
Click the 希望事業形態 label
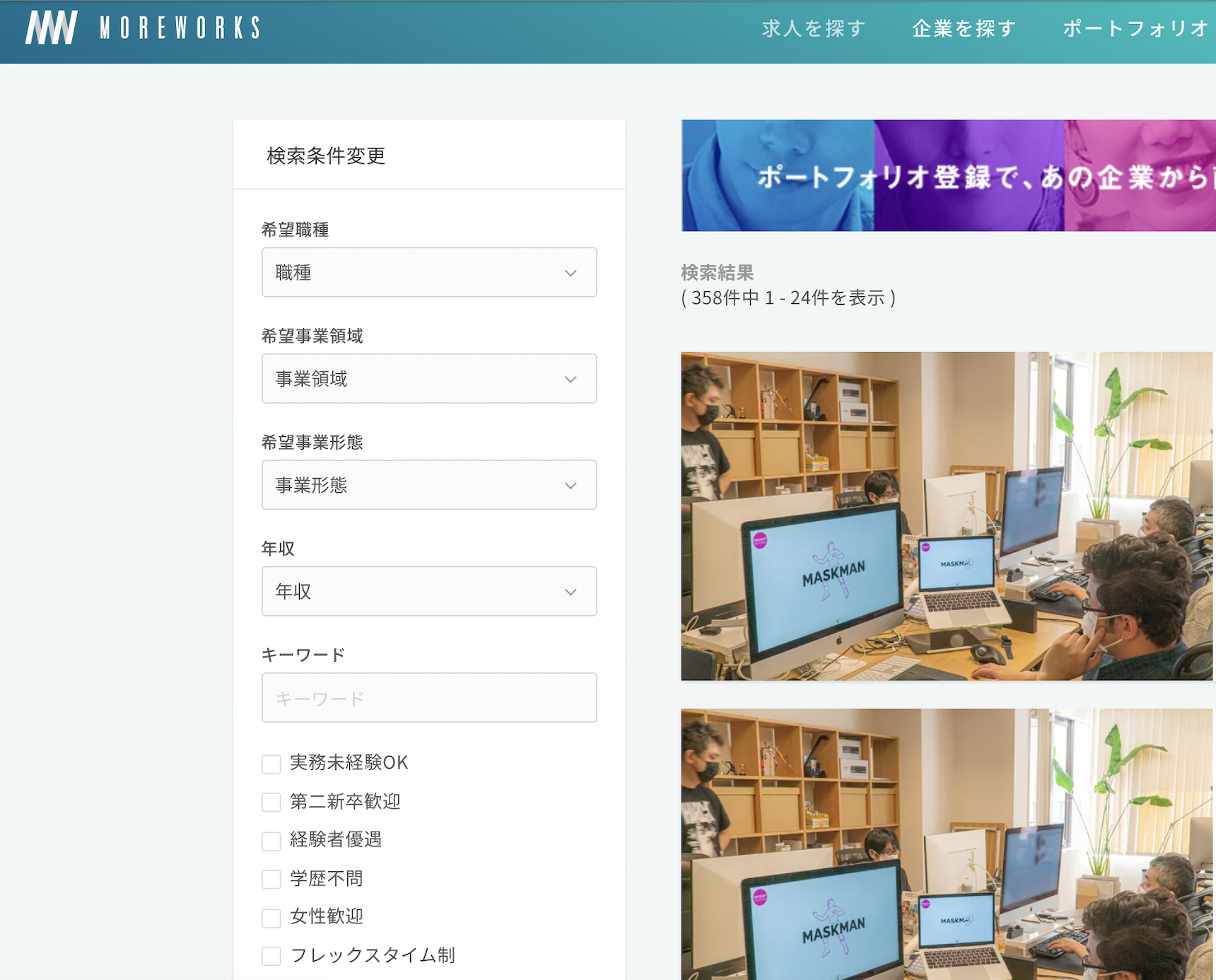(x=312, y=442)
